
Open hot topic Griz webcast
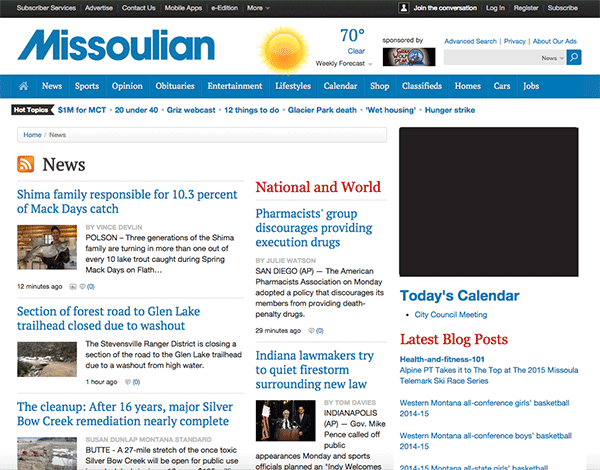tap(191, 110)
